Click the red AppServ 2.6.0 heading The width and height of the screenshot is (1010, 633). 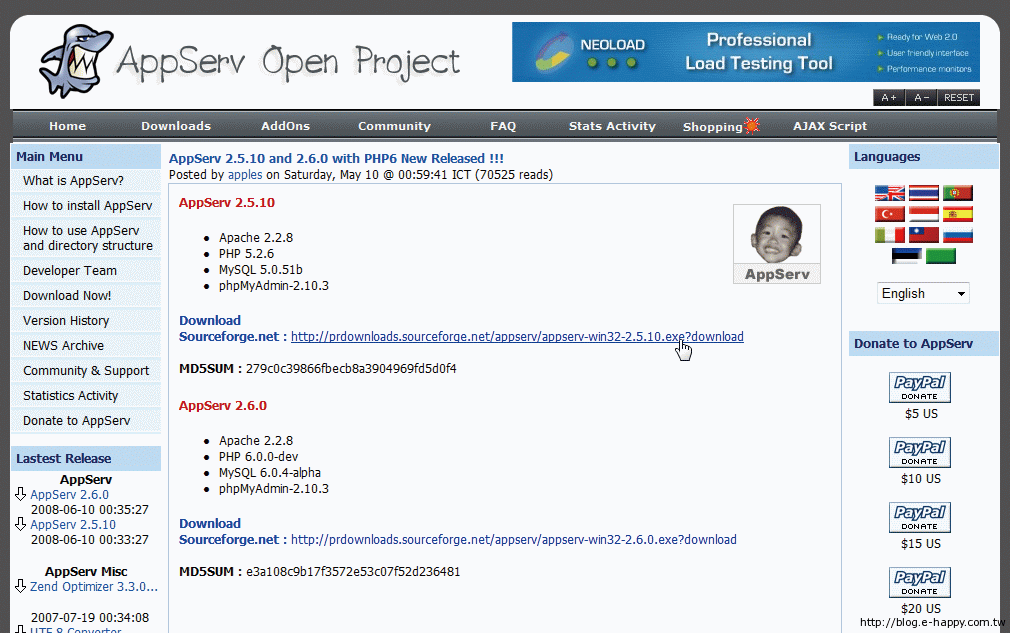tap(223, 406)
